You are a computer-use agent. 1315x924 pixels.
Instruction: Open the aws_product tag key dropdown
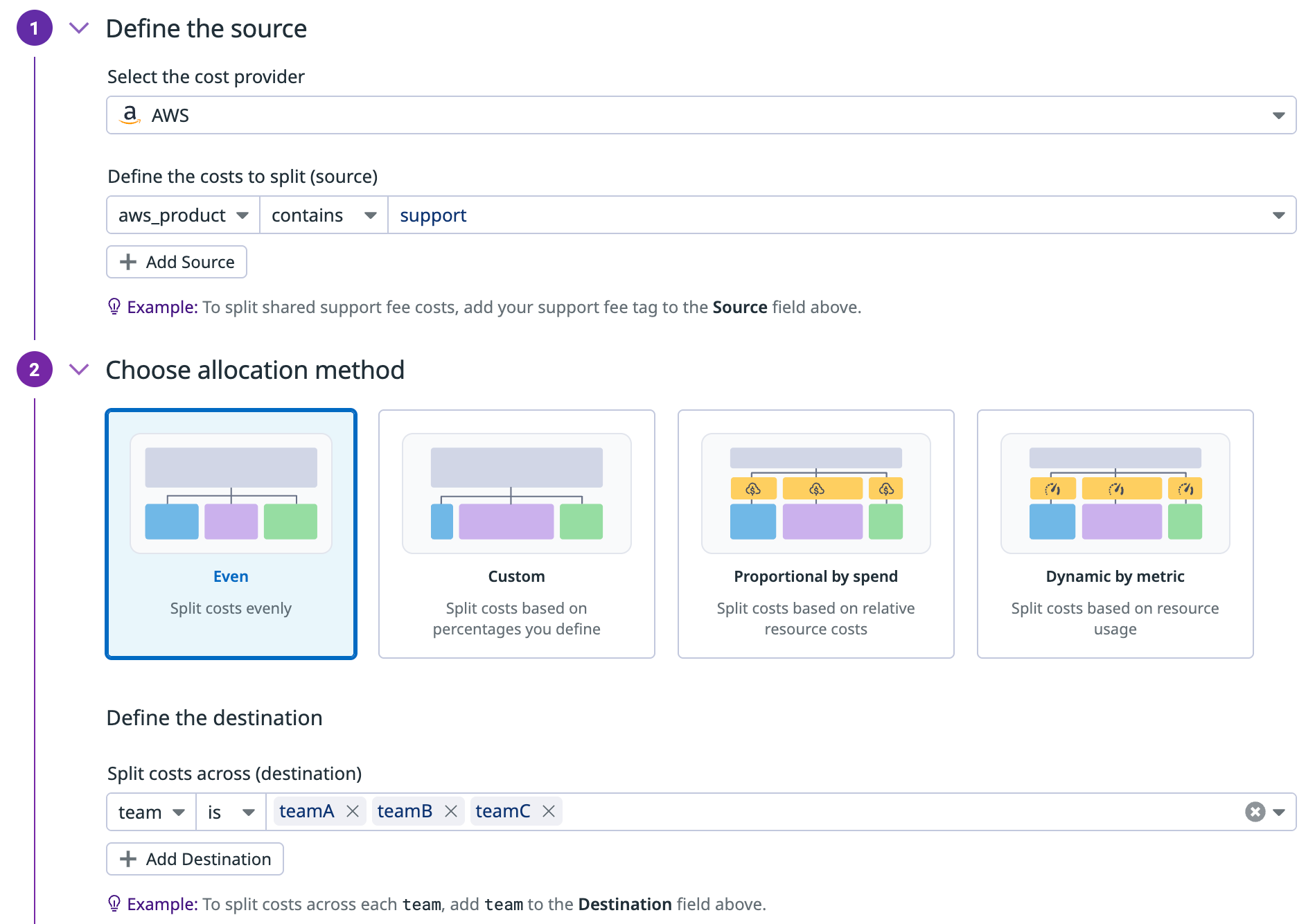pyautogui.click(x=183, y=215)
